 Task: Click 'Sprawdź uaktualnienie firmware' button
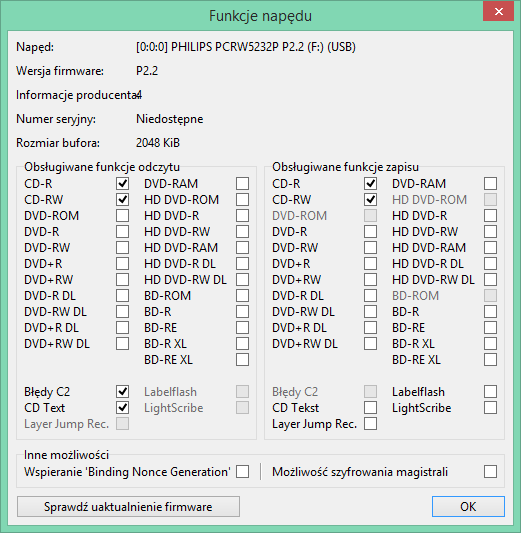pyautogui.click(x=128, y=506)
